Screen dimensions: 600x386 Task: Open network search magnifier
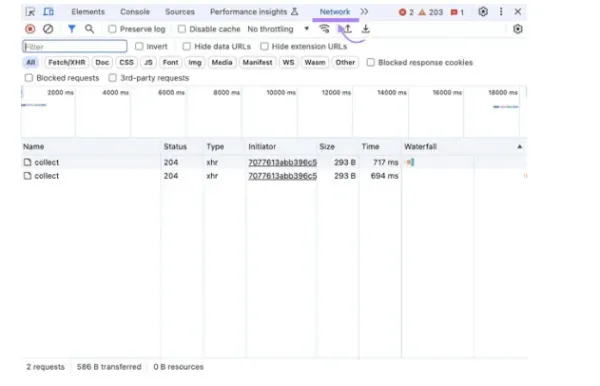(90, 29)
